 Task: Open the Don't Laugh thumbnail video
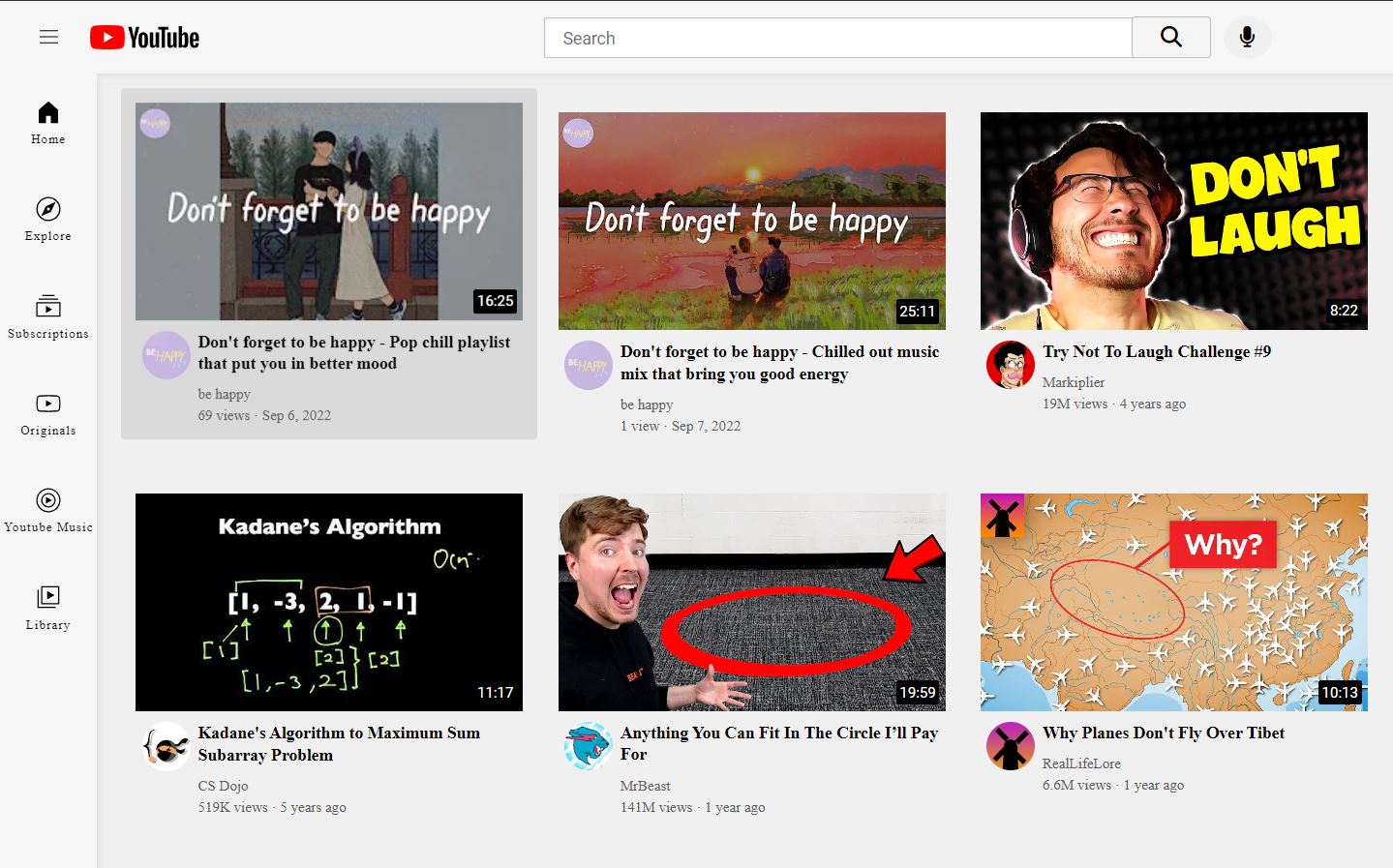pos(1173,221)
